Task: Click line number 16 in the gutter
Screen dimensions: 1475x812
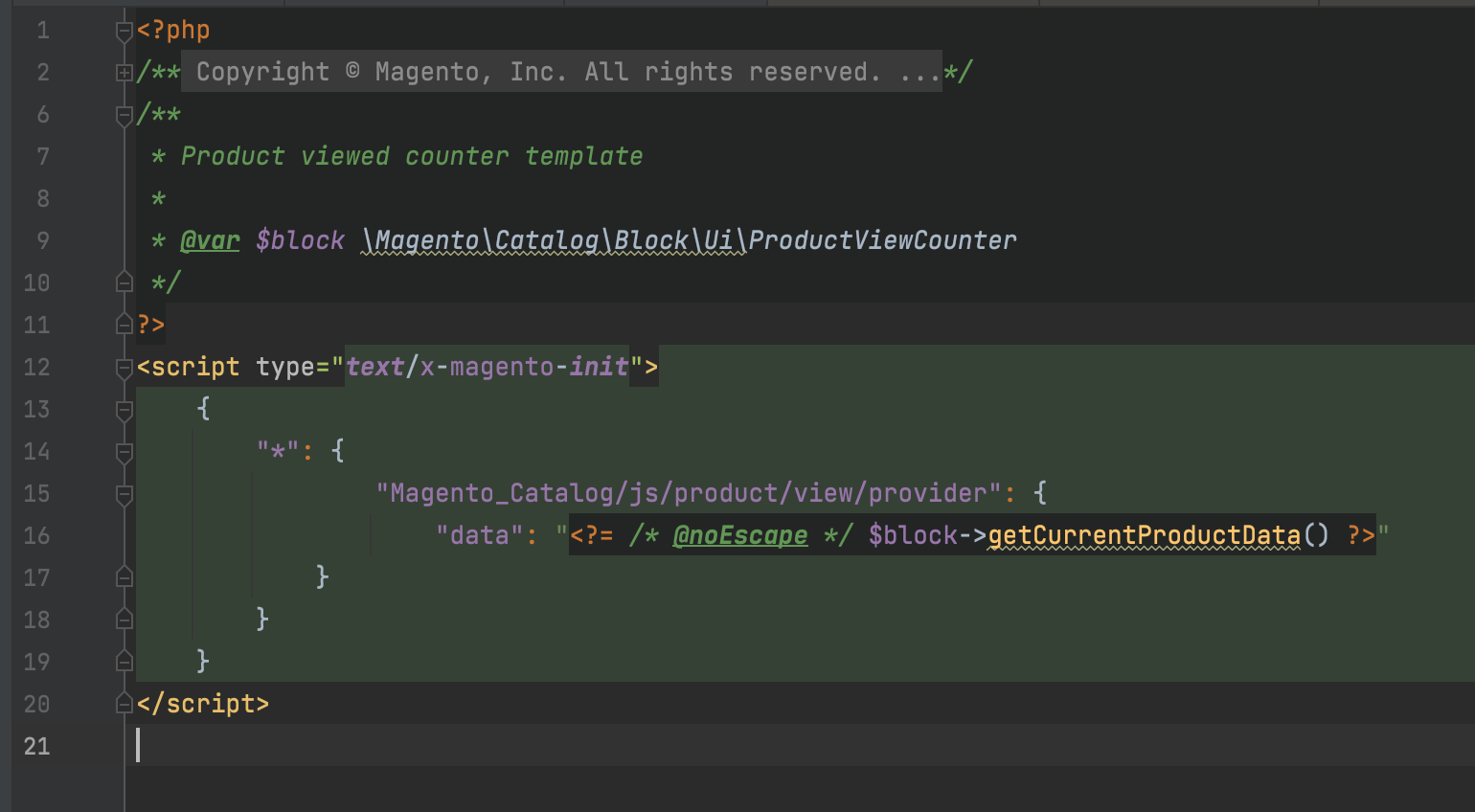Action: coord(36,535)
